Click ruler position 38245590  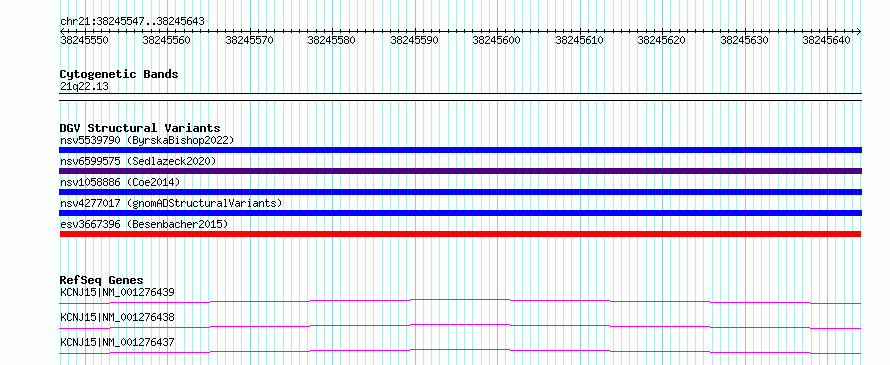pos(414,40)
